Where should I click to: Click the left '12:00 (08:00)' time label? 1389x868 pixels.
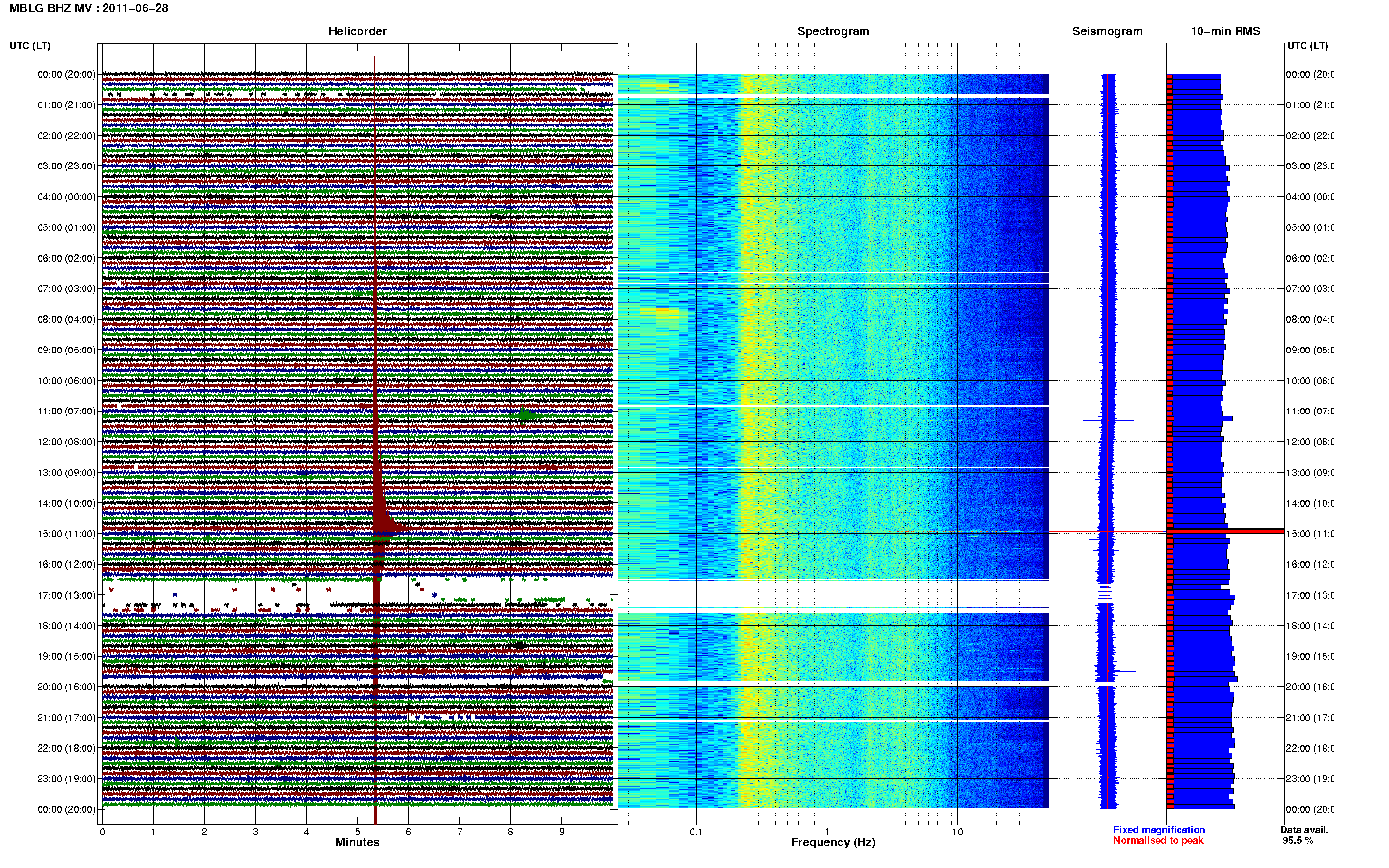coord(66,441)
